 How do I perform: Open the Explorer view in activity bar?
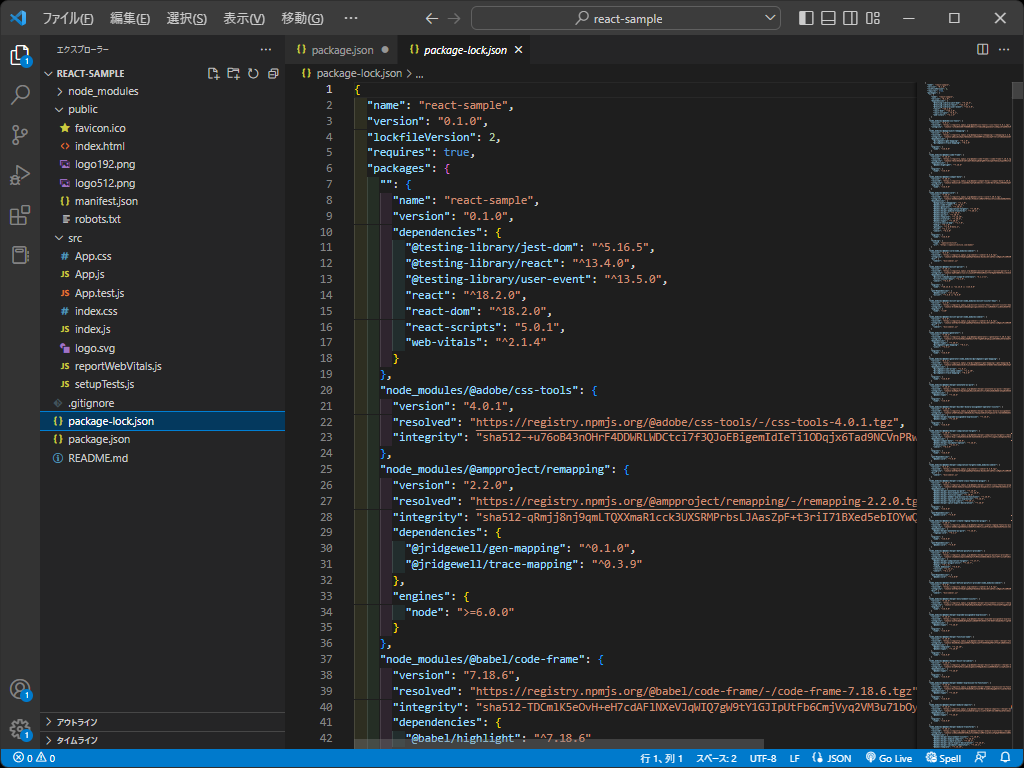[x=20, y=56]
